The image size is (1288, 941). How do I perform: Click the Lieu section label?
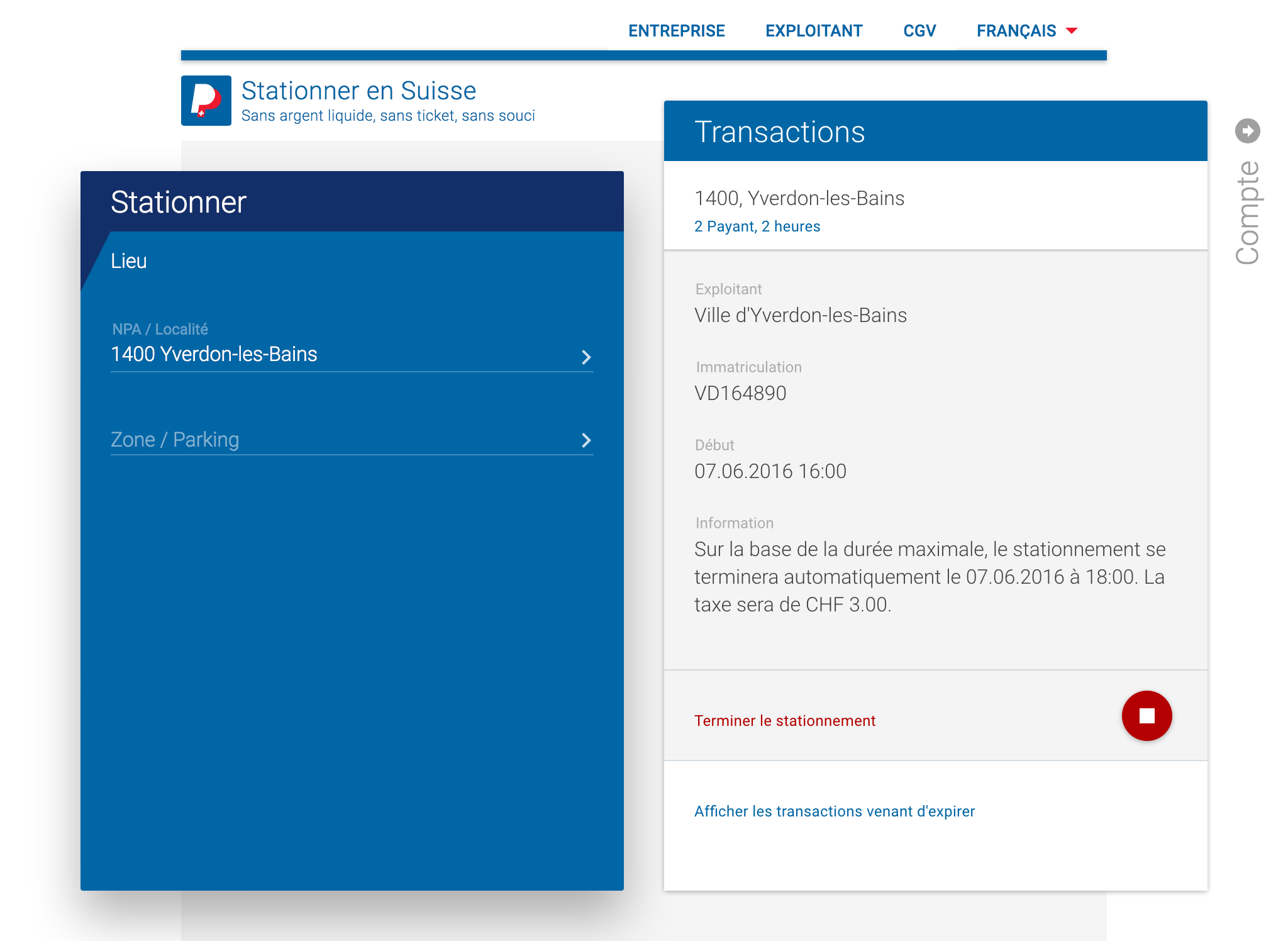point(129,261)
